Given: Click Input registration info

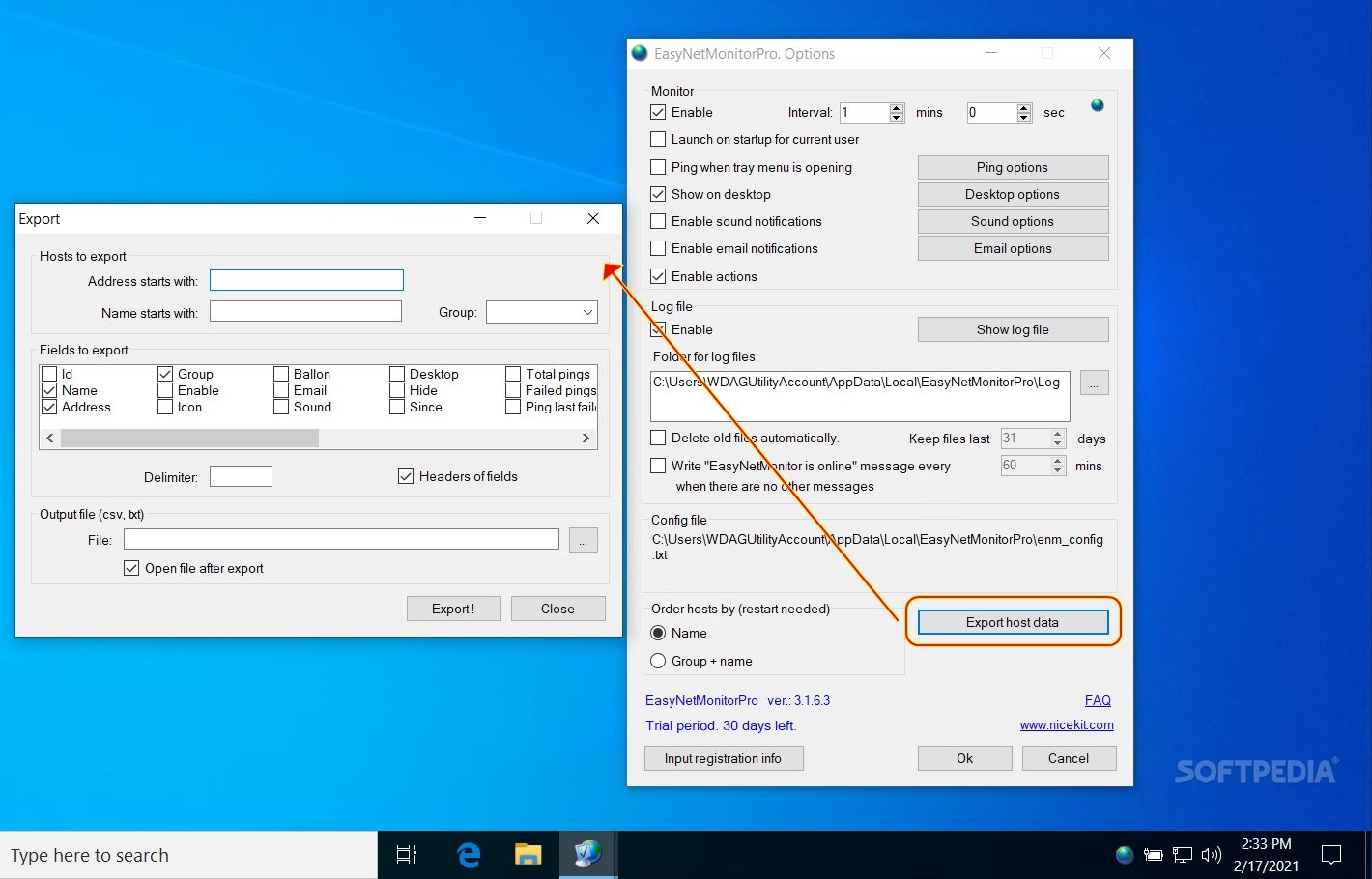Looking at the screenshot, I should (724, 758).
